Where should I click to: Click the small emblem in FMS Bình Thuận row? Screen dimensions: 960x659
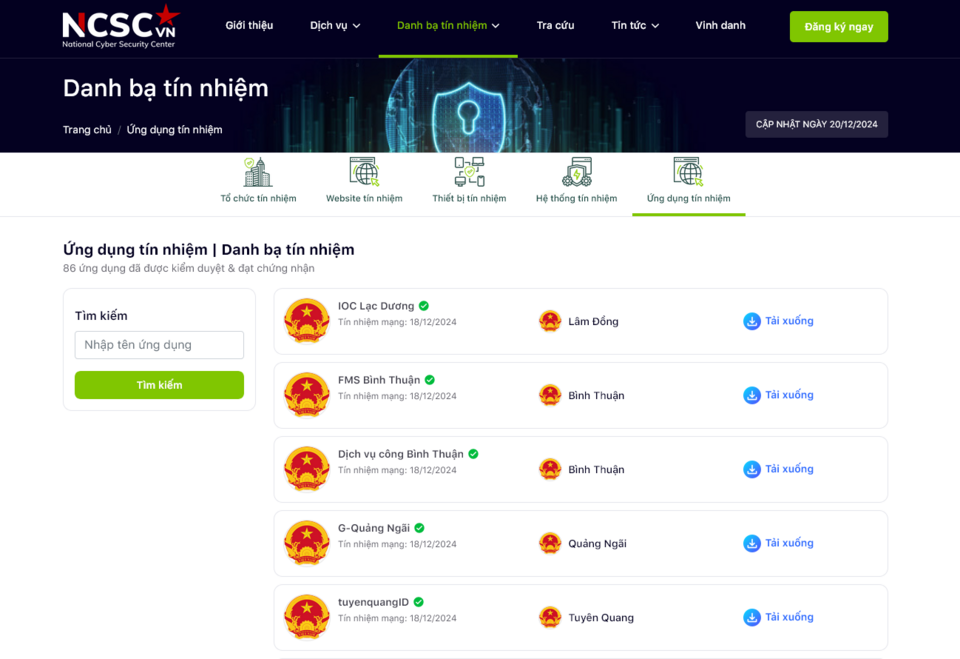pos(550,395)
